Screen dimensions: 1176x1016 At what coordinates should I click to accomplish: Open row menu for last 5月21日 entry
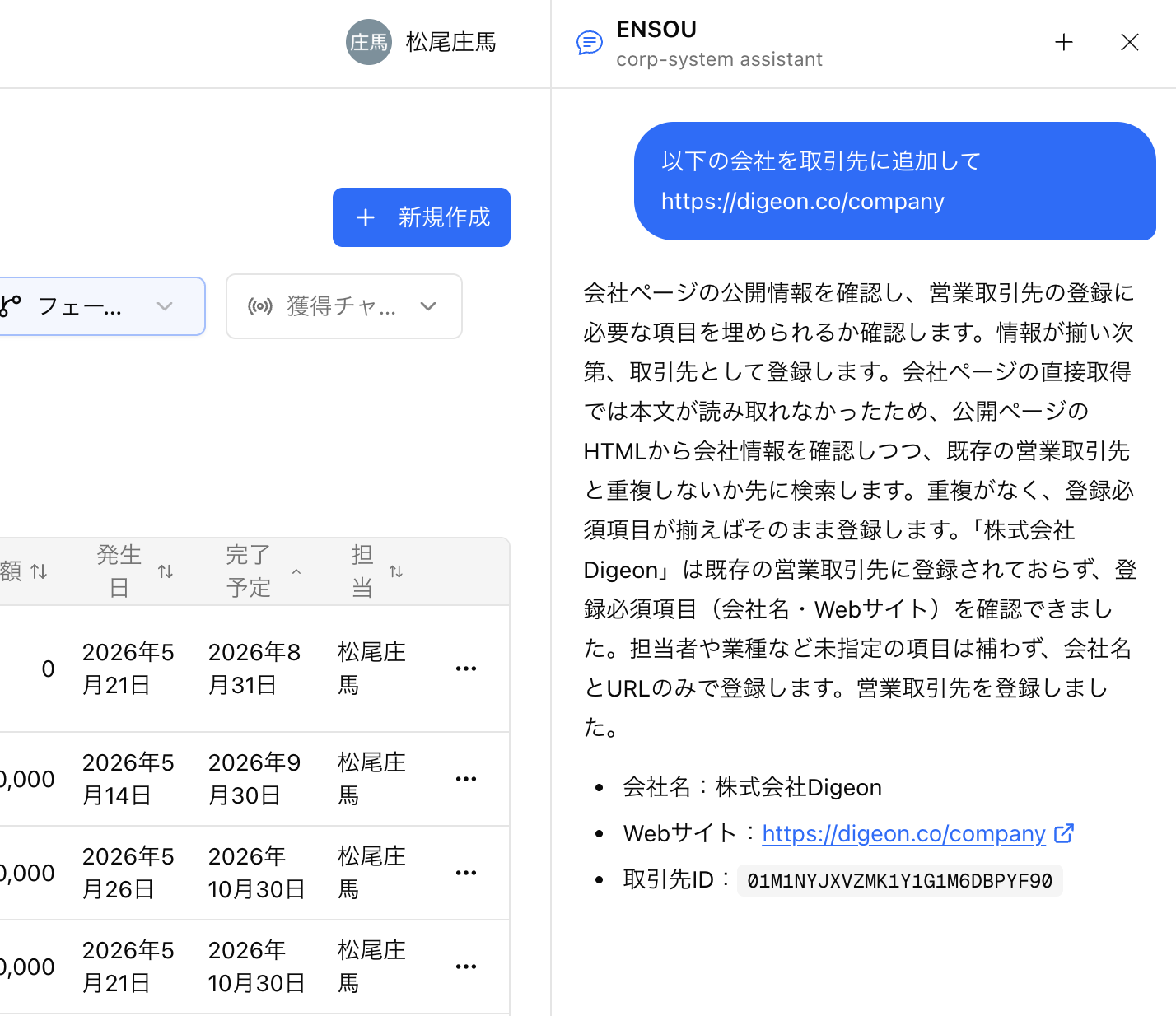[466, 967]
